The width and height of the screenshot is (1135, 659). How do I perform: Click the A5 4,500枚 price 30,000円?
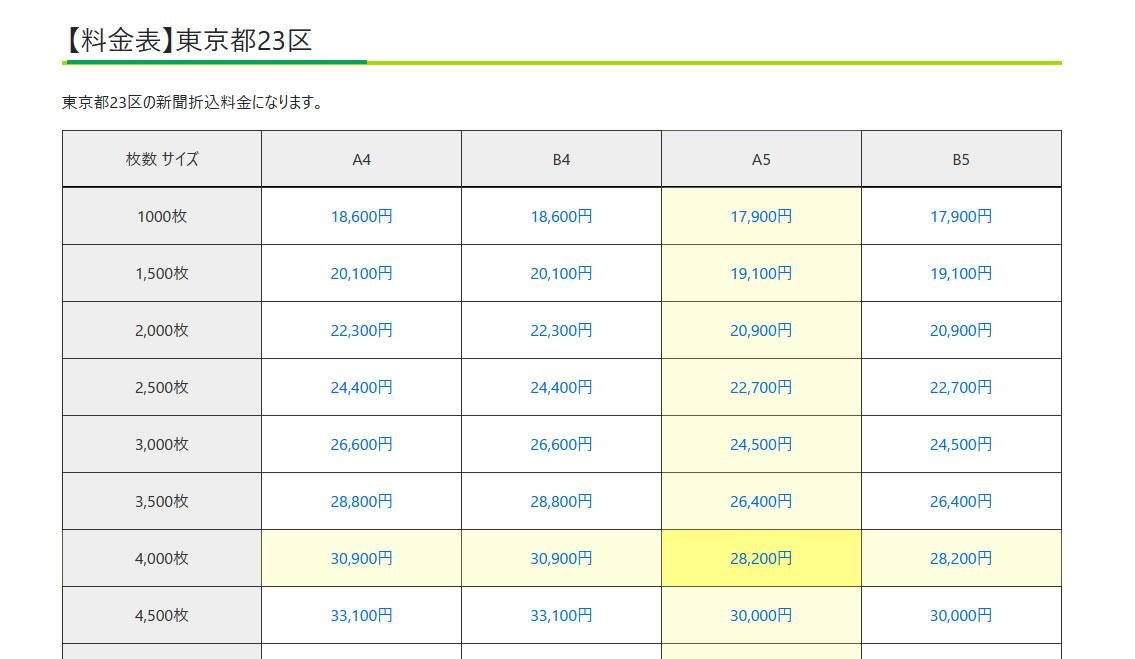[761, 615]
